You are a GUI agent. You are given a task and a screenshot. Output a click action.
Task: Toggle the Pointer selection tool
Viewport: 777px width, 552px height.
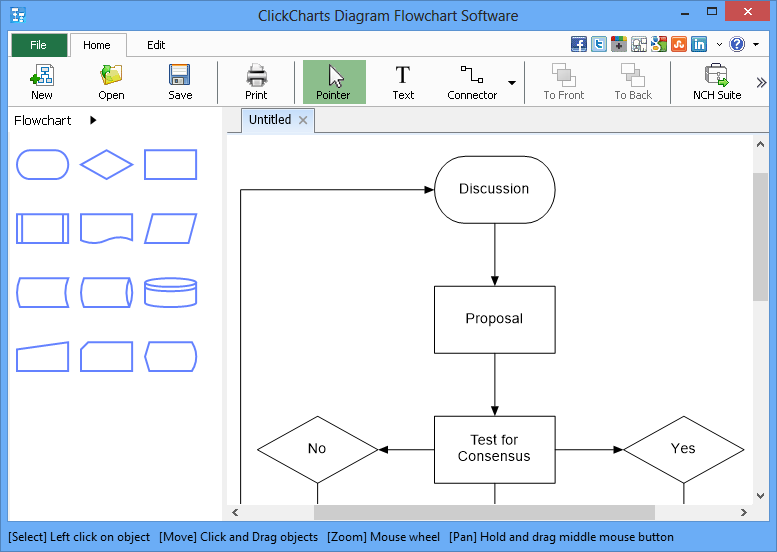[334, 82]
